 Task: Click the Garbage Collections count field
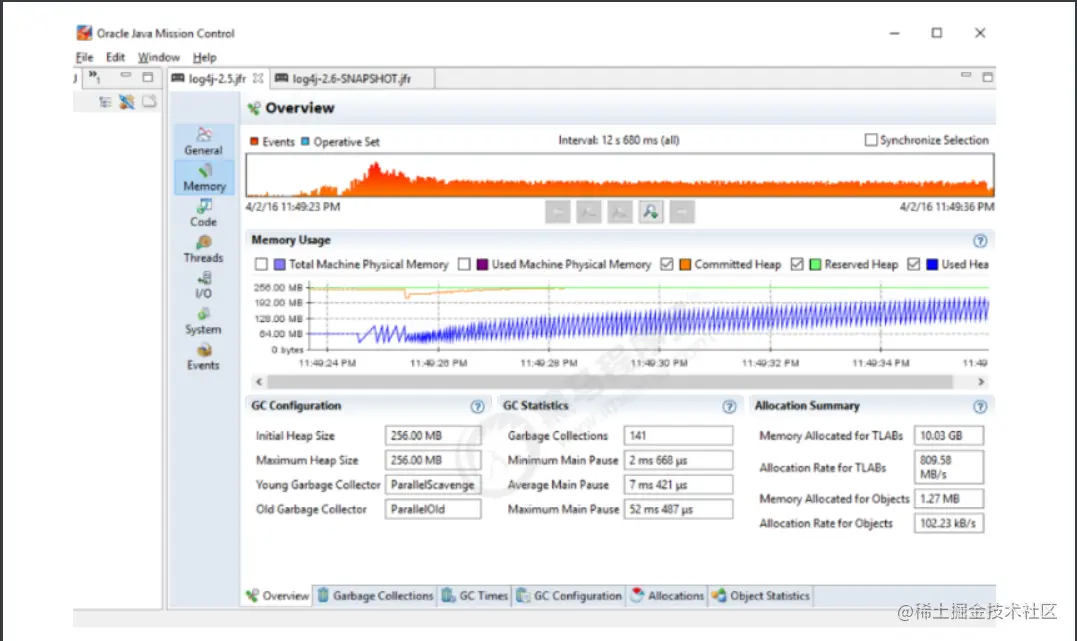point(679,436)
